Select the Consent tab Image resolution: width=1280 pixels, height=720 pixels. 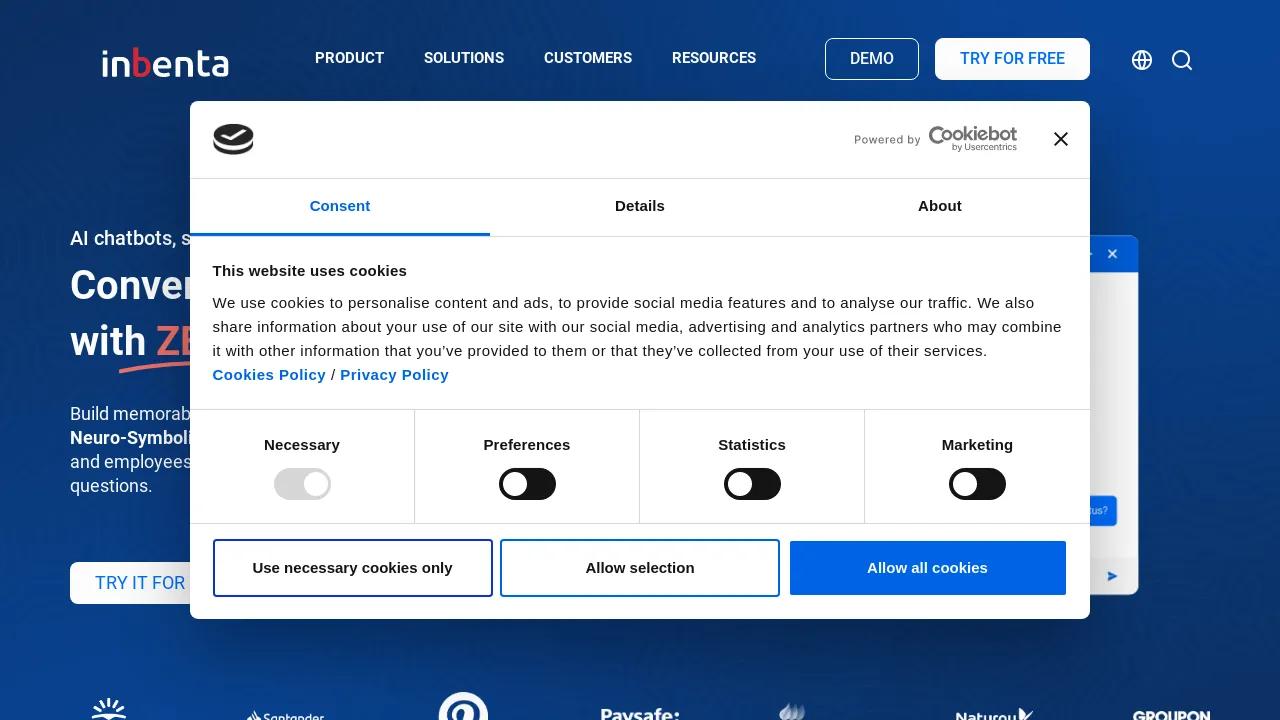click(340, 206)
